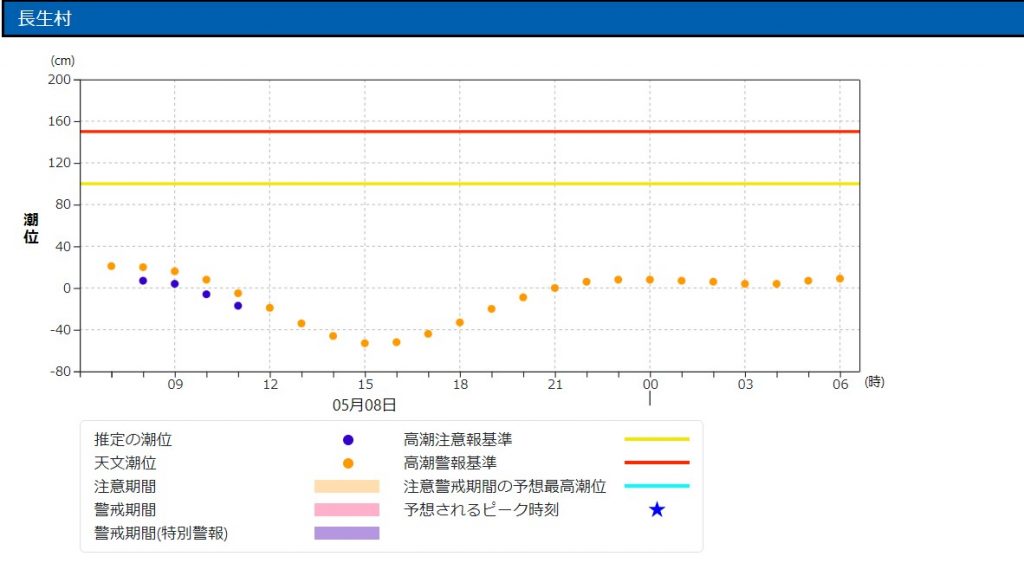Click the (時) x-axis unit label
1024x576 pixels.
[874, 382]
